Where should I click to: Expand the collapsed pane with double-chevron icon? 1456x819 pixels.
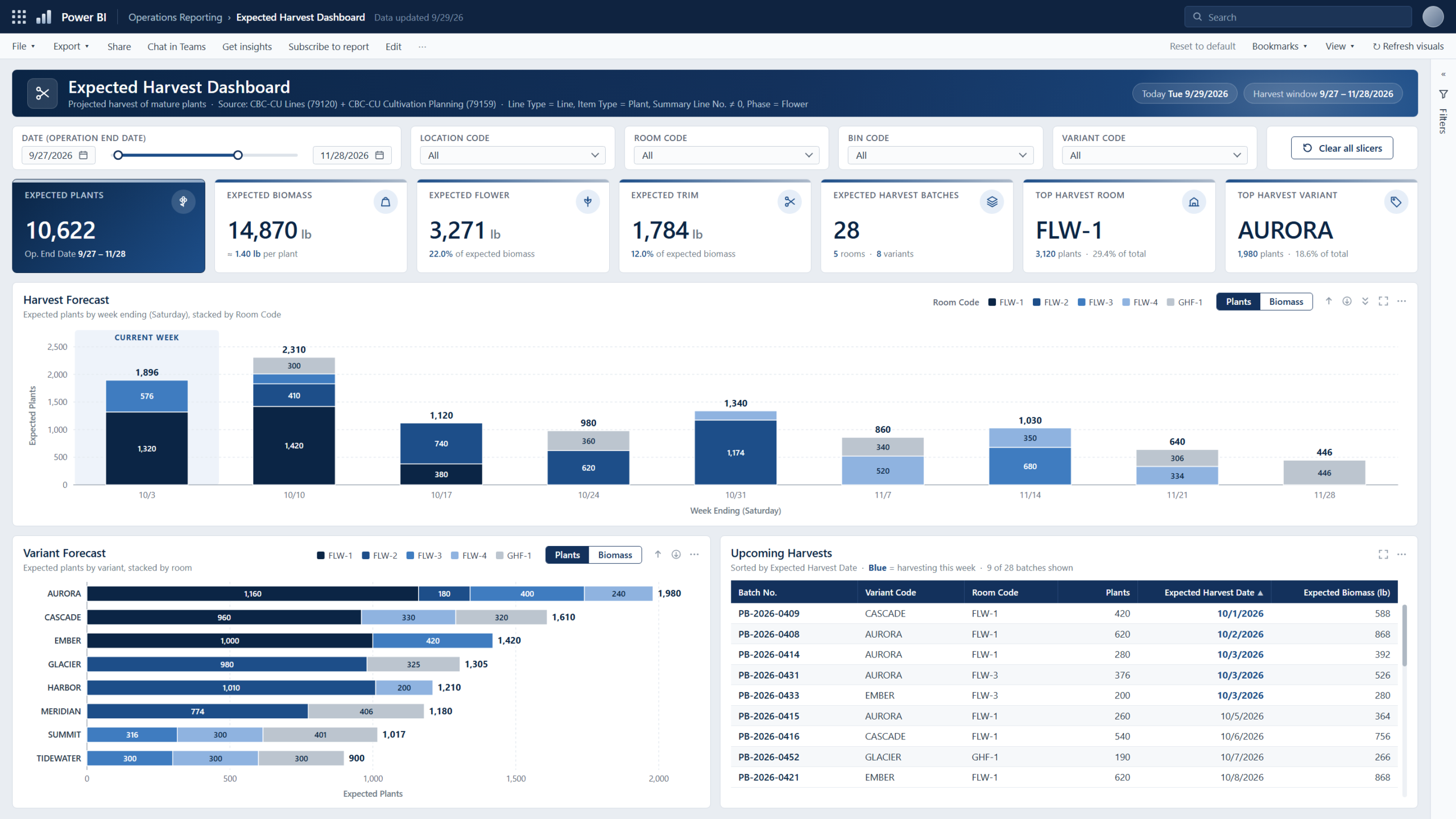1443,75
